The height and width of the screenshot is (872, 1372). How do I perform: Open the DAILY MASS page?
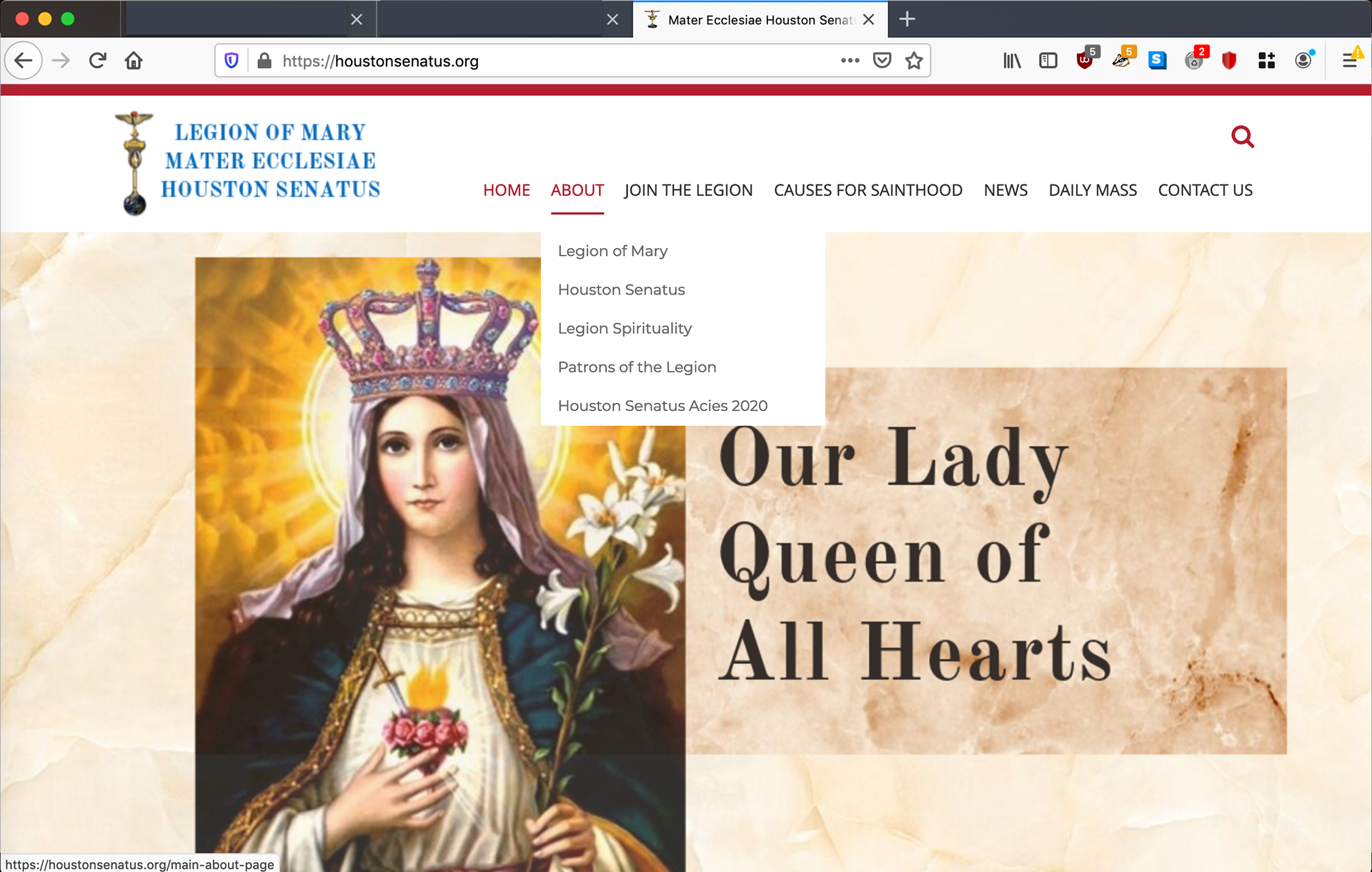(x=1093, y=190)
